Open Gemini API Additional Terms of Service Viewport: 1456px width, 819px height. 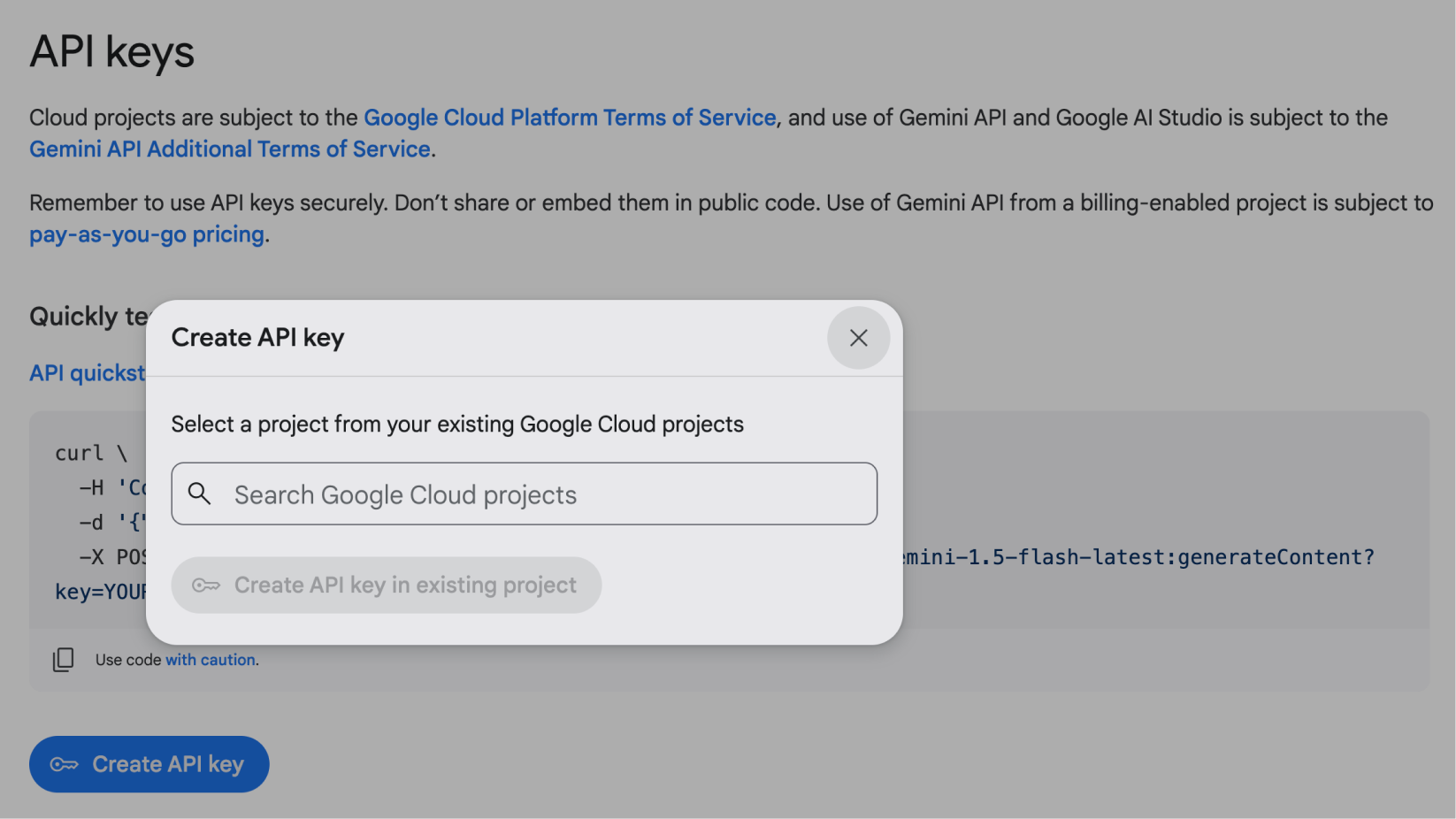point(230,149)
